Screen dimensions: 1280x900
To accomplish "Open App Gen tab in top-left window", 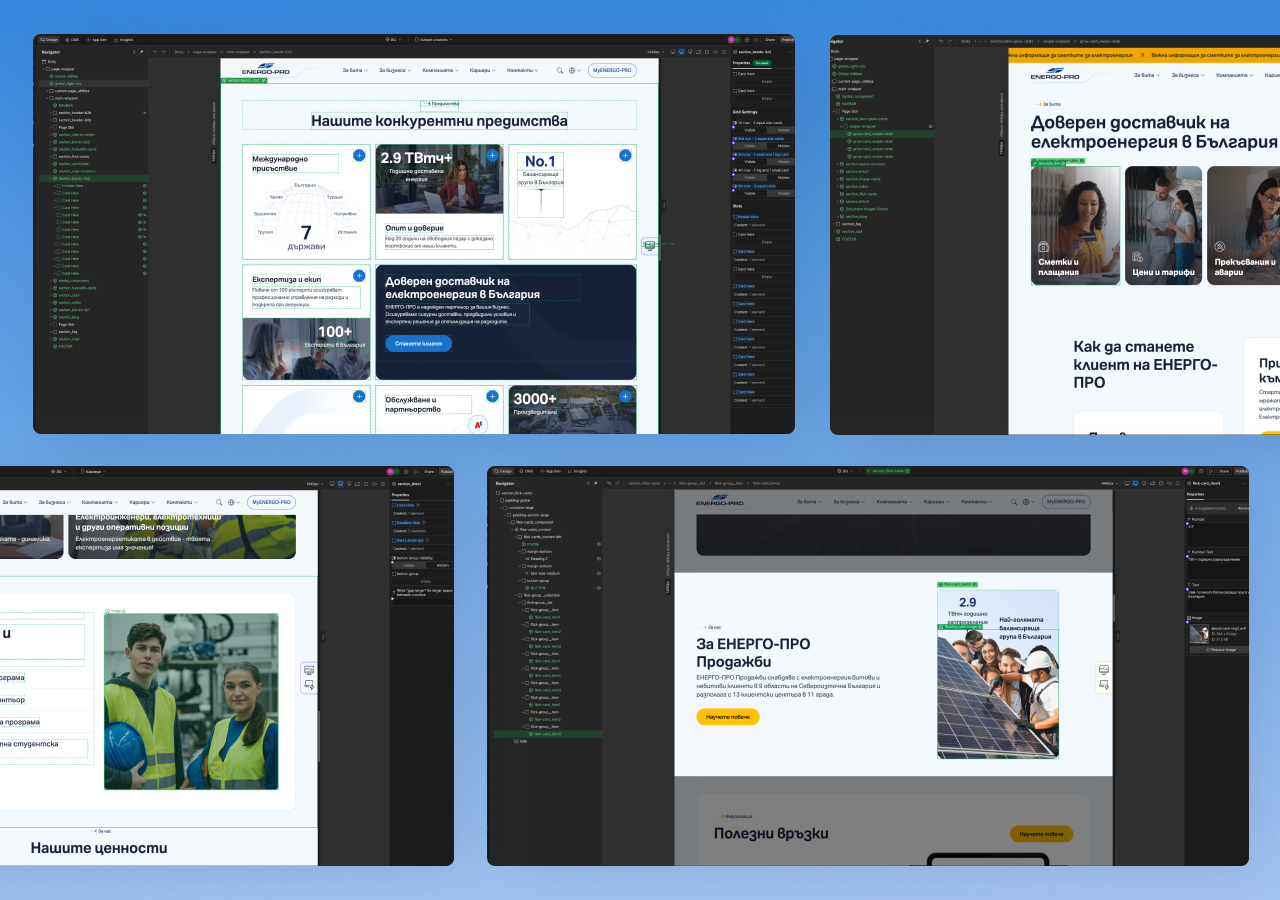I will coord(96,40).
